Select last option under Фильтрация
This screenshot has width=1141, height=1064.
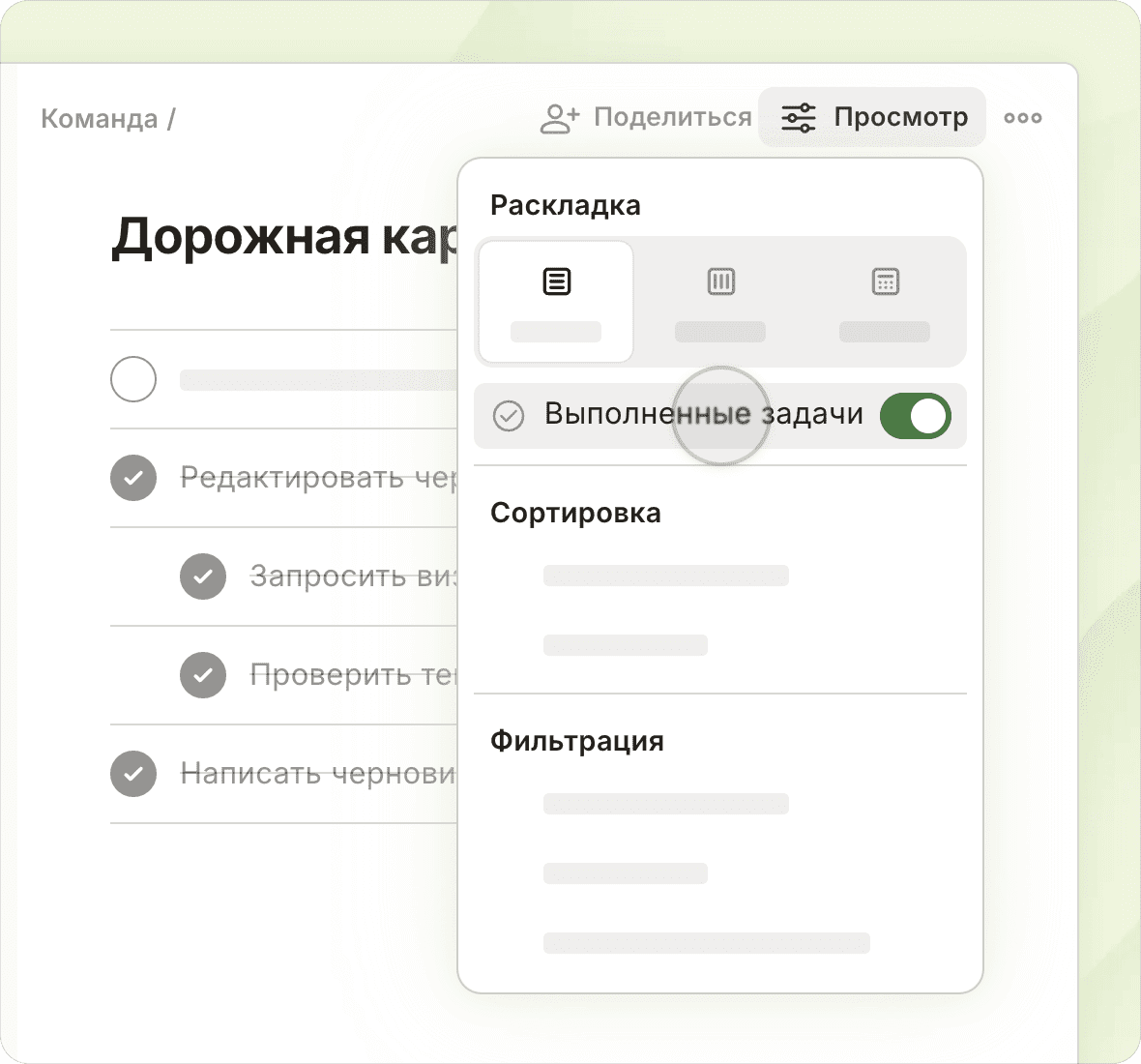pos(706,943)
